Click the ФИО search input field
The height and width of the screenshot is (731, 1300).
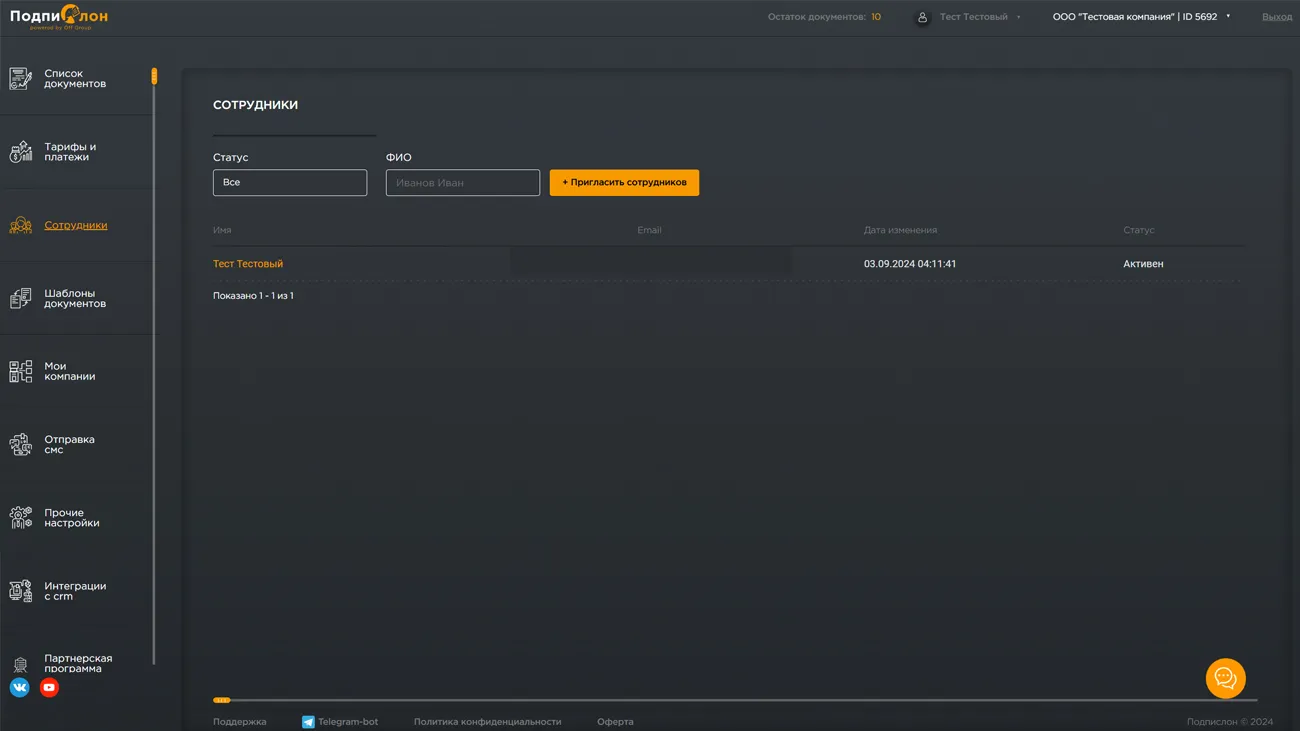pos(462,183)
